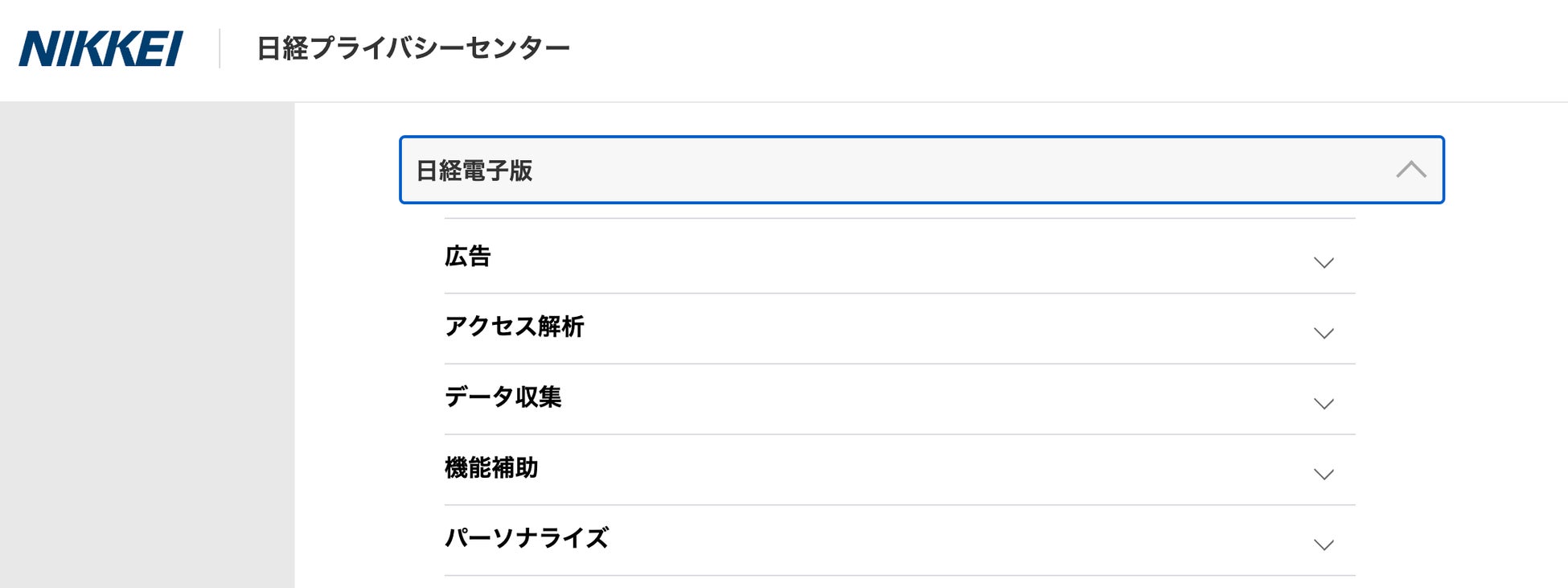1568x588 pixels.
Task: Click the down chevron beside 広告
Action: [x=1323, y=262]
